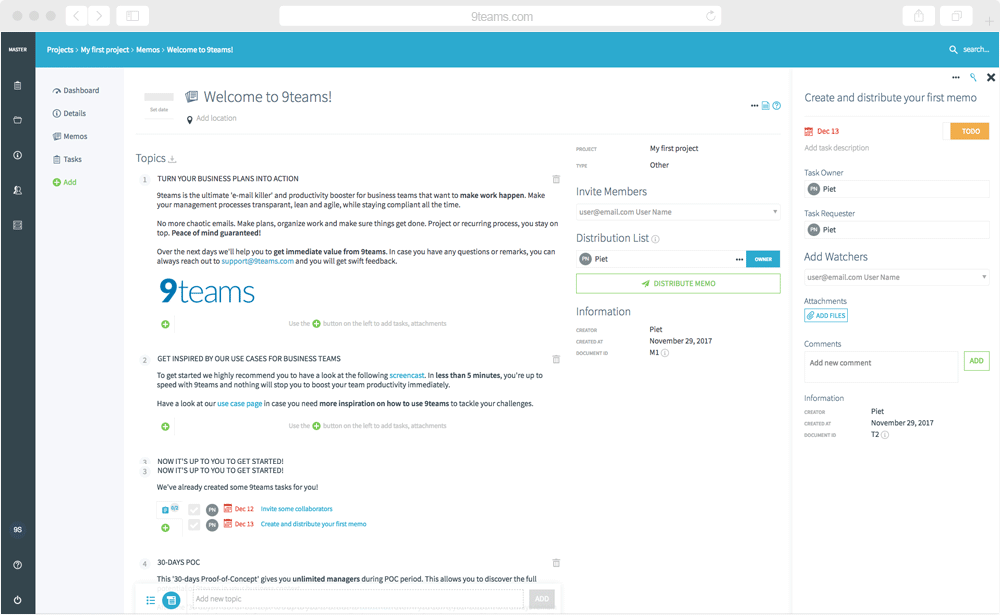Image resolution: width=1000 pixels, height=615 pixels.
Task: Delete topic 1 with its trash icon
Action: [556, 179]
